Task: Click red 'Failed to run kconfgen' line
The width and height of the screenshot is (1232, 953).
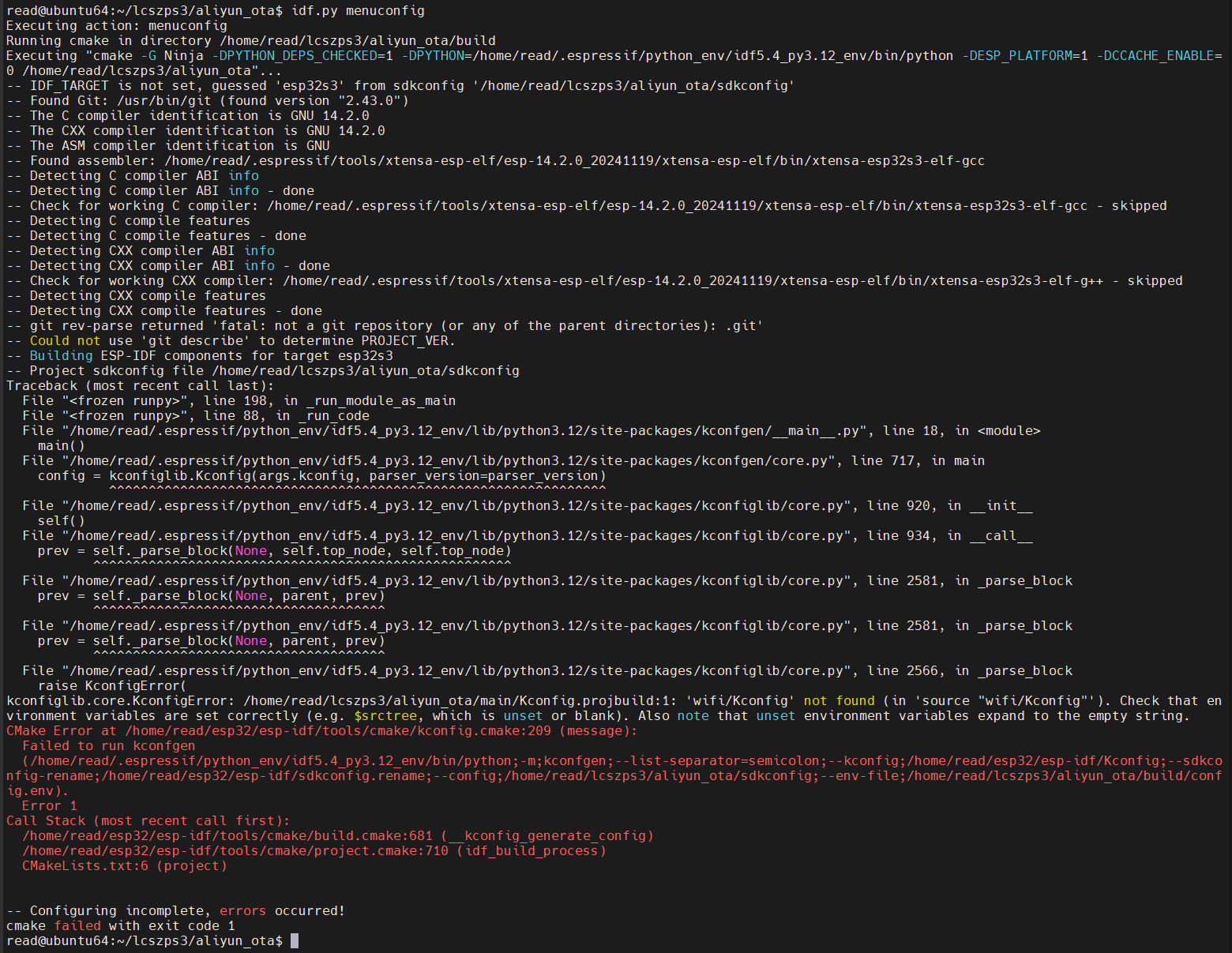Action: 109,746
